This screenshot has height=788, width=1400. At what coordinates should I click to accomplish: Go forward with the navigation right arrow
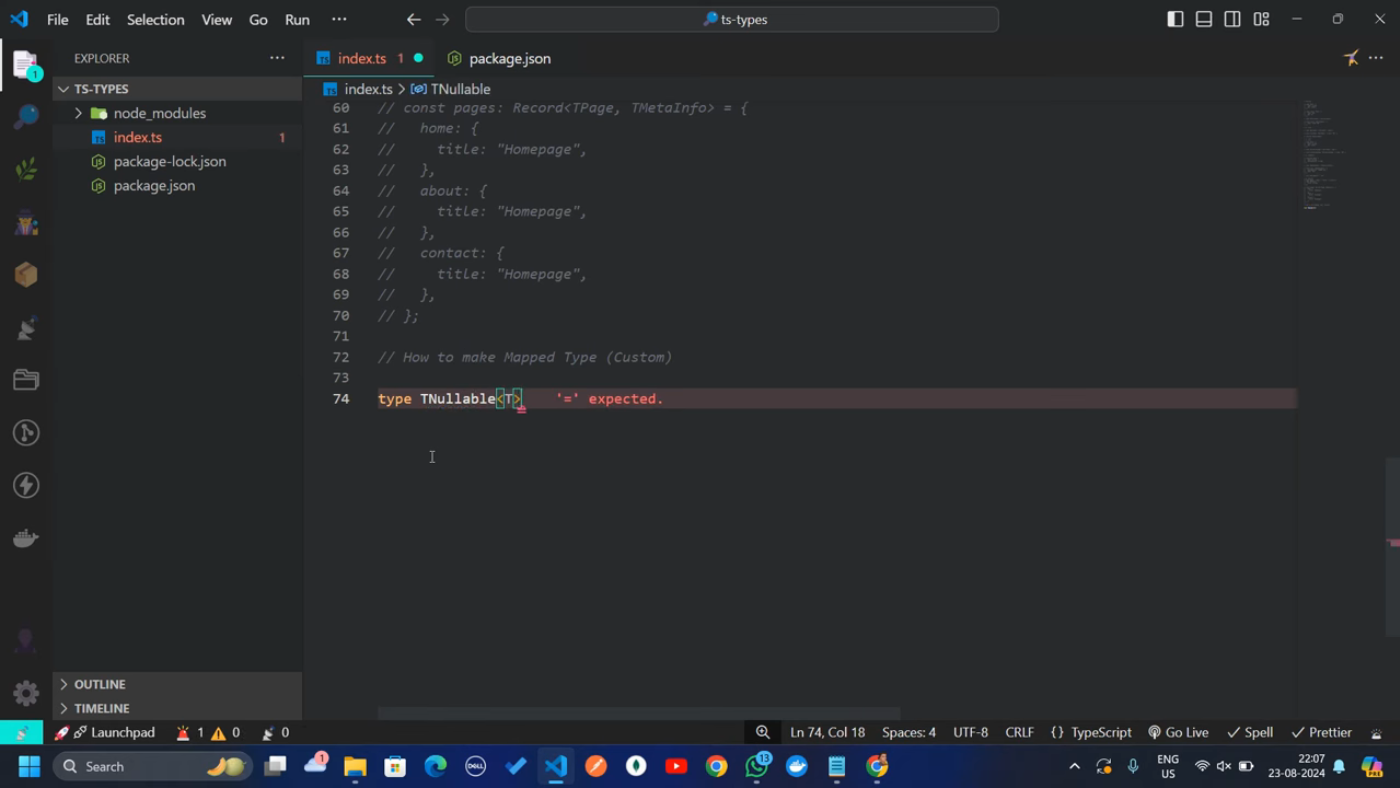(x=442, y=19)
